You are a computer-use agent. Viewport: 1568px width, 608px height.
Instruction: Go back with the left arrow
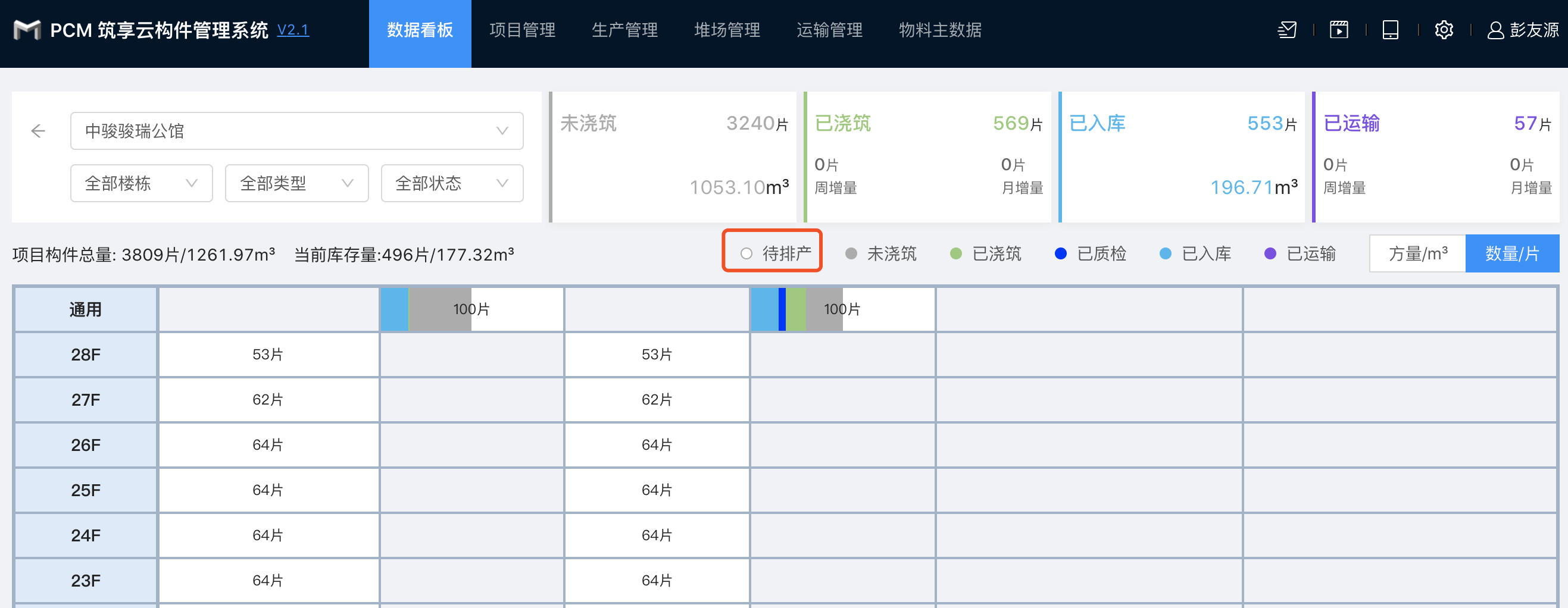[38, 131]
